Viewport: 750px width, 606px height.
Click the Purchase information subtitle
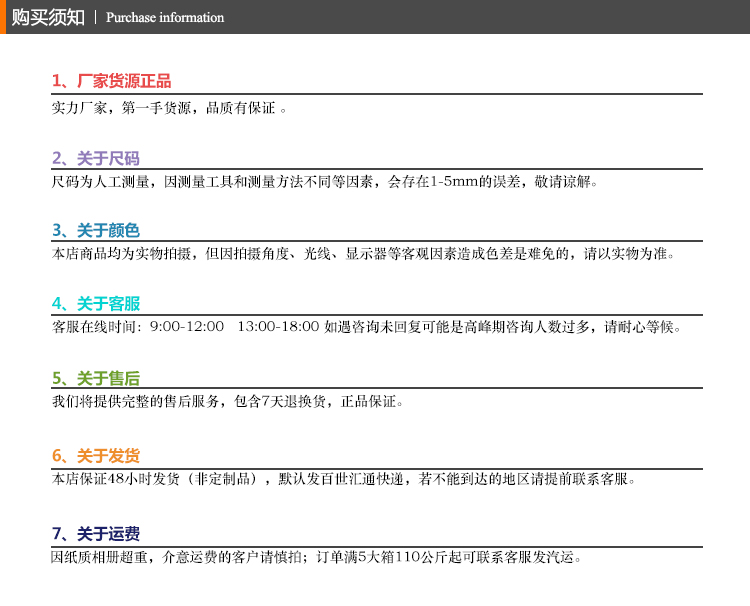click(x=165, y=18)
